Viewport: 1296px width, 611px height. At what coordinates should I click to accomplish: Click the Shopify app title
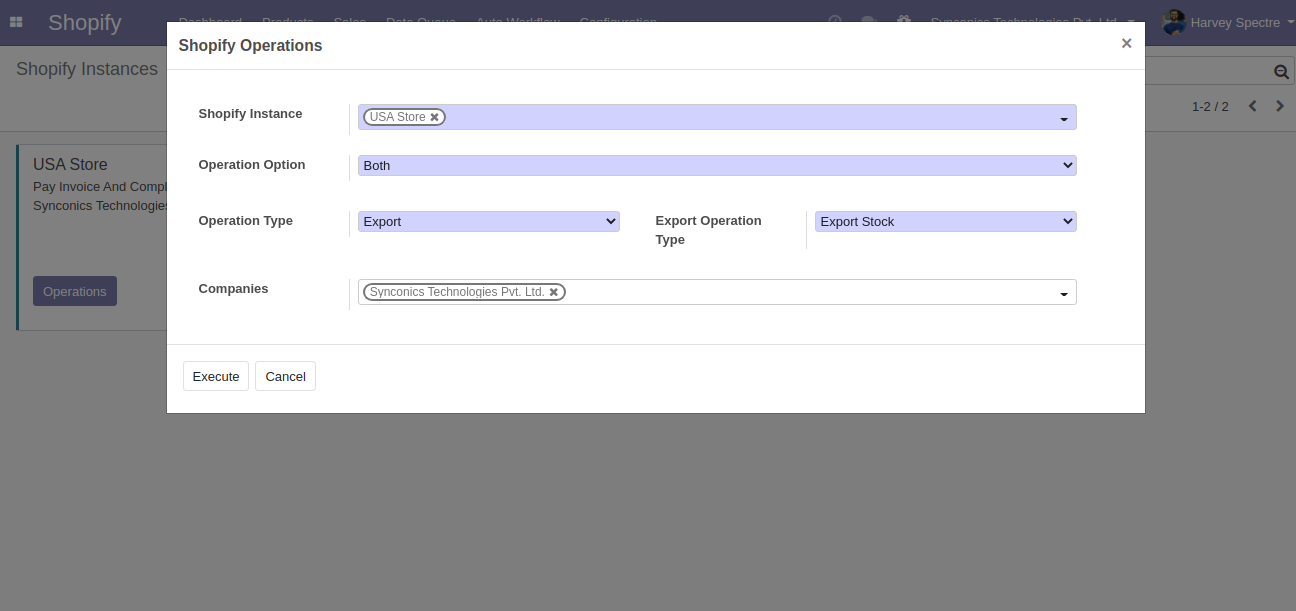tap(84, 22)
